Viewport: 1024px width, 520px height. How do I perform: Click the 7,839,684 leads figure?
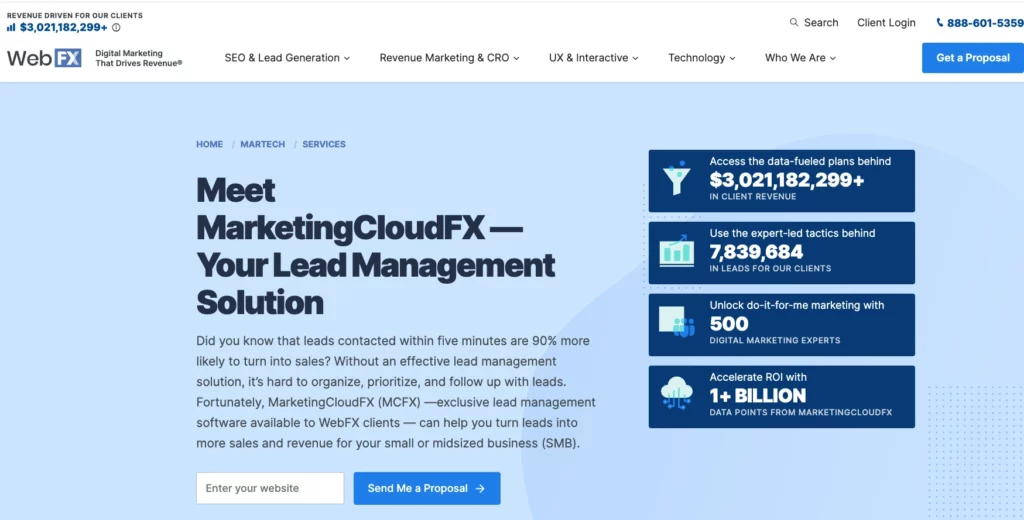[756, 252]
